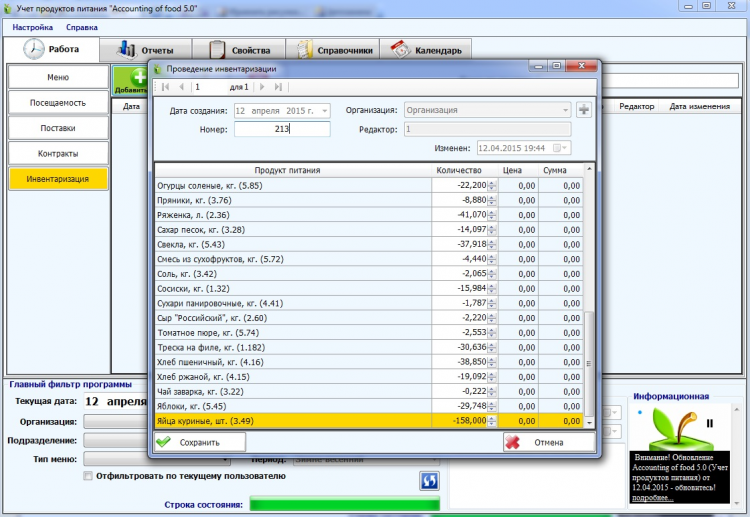Click the Отмена button
The height and width of the screenshot is (517, 750).
click(x=549, y=442)
